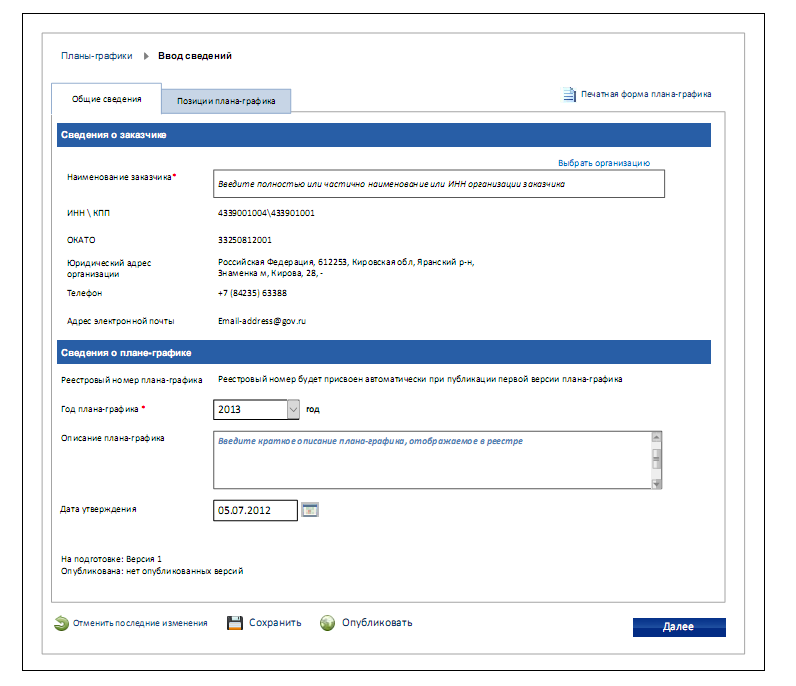Image resolution: width=796 pixels, height=686 pixels.
Task: Click the Телефон label
Action: 84,293
